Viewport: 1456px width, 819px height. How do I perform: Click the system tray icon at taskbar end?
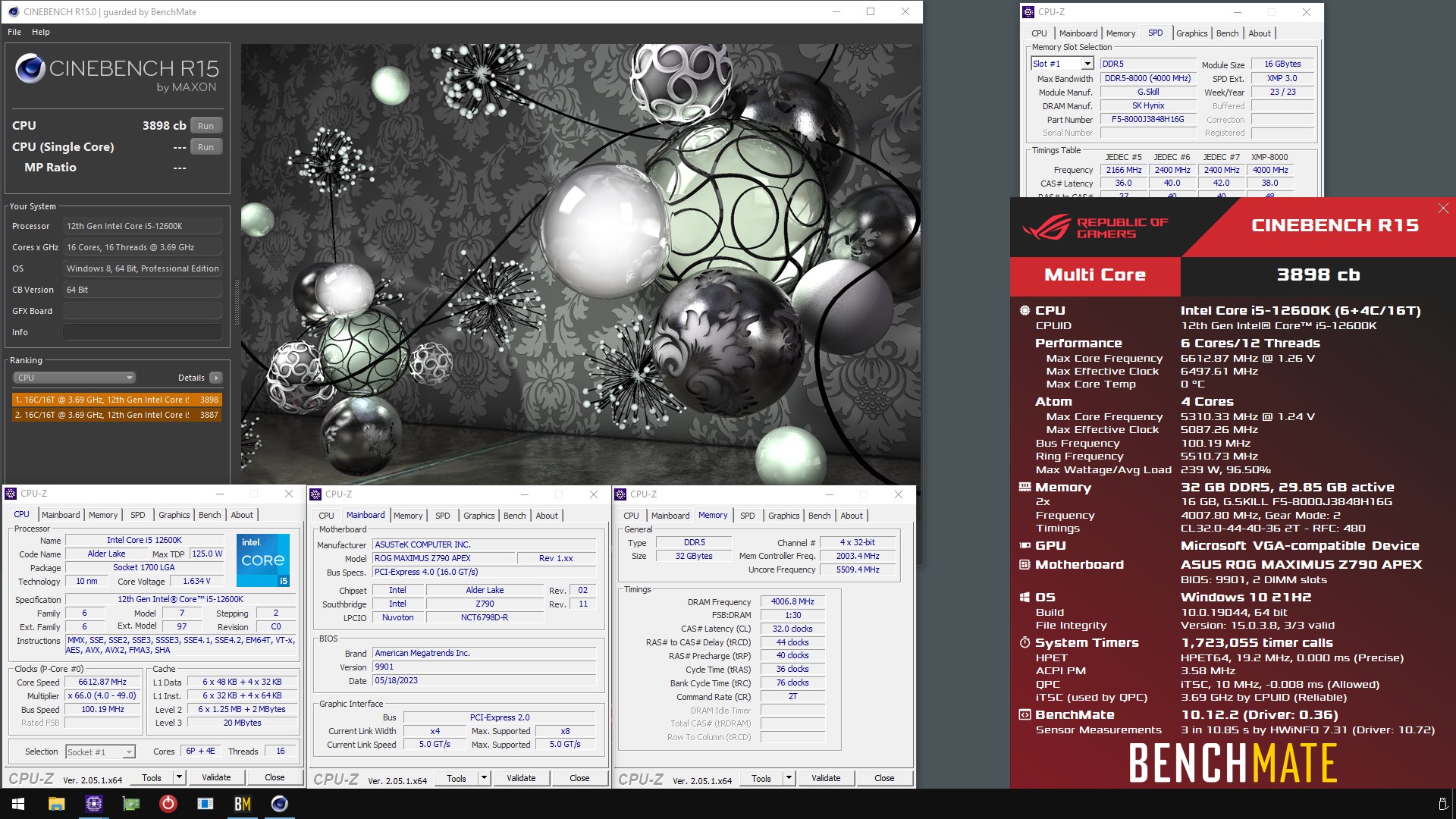coord(1442,804)
